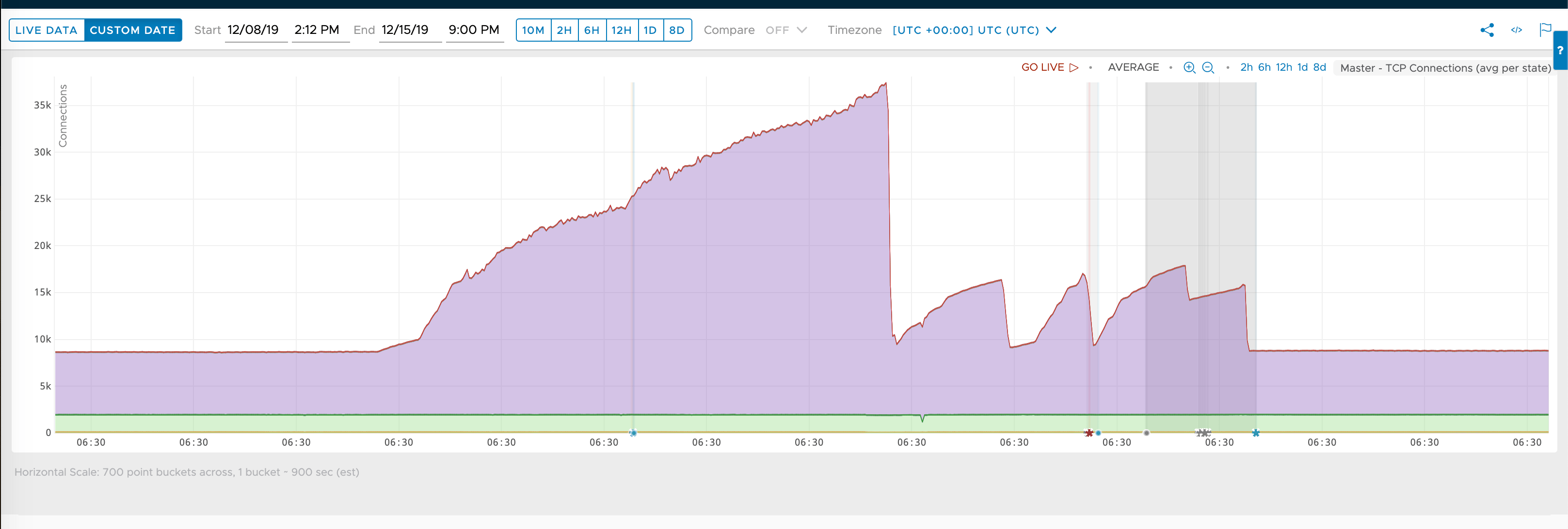This screenshot has width=1568, height=529.
Task: Click the share icon
Action: 1487,30
